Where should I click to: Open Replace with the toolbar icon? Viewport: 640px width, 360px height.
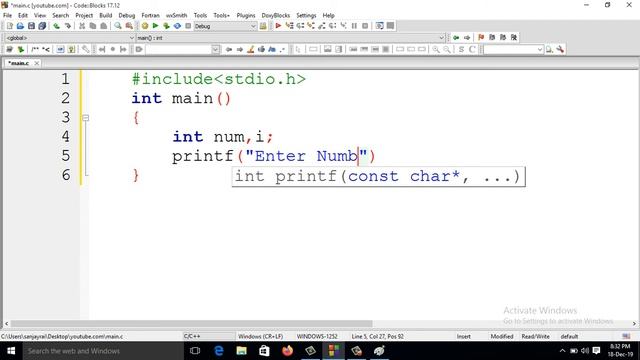pos(129,26)
